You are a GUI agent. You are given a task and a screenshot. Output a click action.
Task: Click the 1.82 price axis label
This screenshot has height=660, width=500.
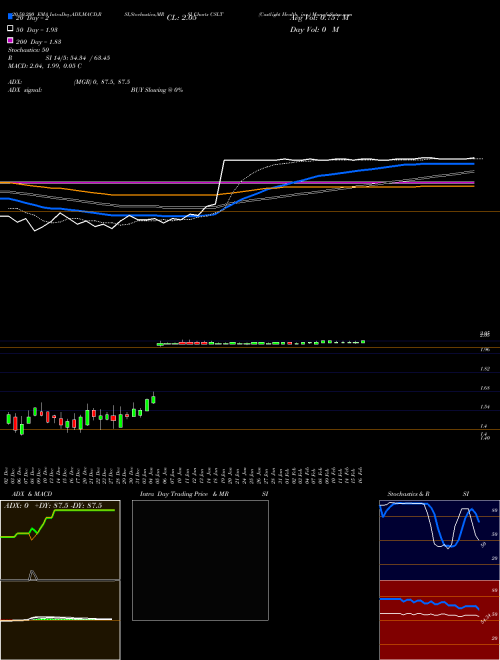pyautogui.click(x=484, y=369)
